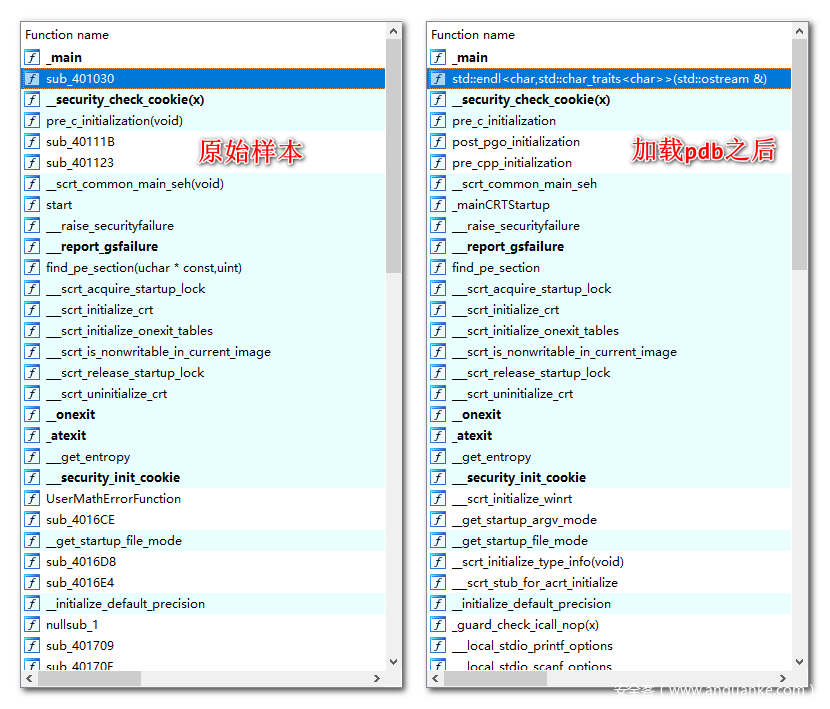The height and width of the screenshot is (709, 830).
Task: Select the sub_401030 function entry
Action: coord(80,78)
